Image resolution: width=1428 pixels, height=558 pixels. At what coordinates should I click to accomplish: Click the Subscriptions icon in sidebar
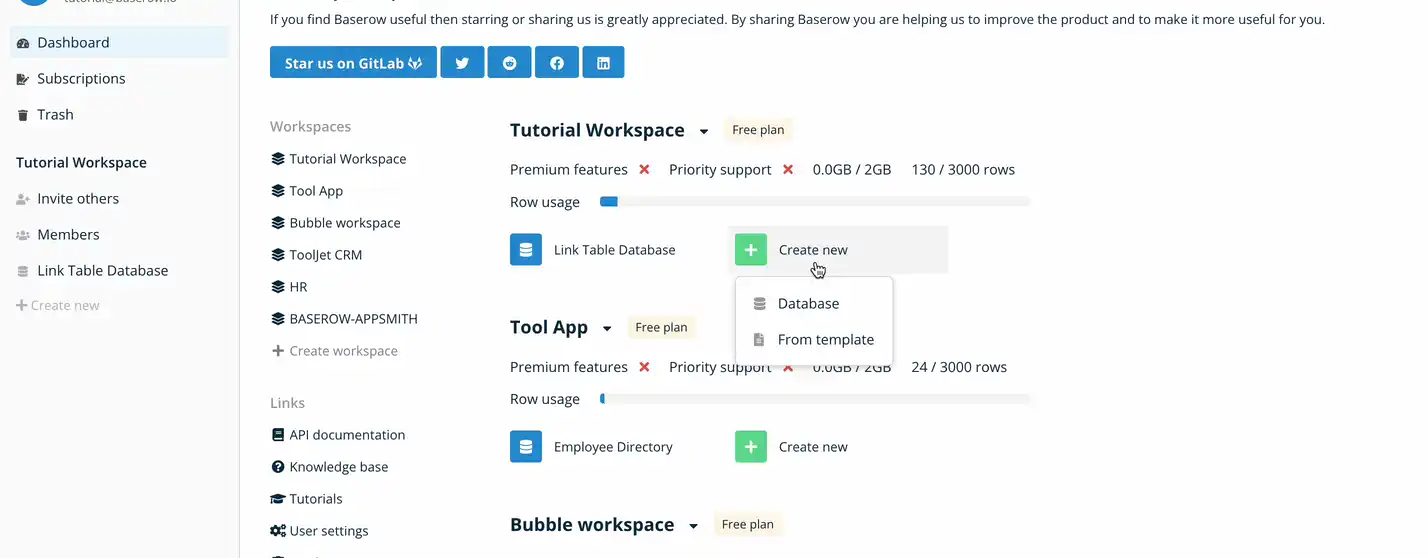23,79
